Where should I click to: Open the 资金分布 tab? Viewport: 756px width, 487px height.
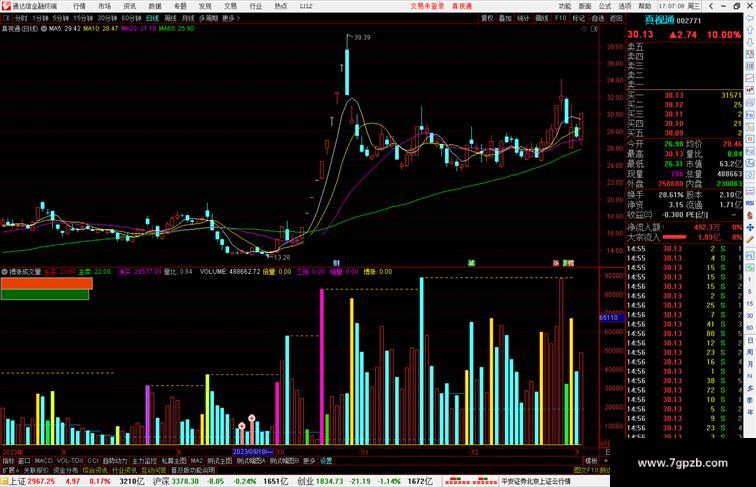(x=65, y=470)
